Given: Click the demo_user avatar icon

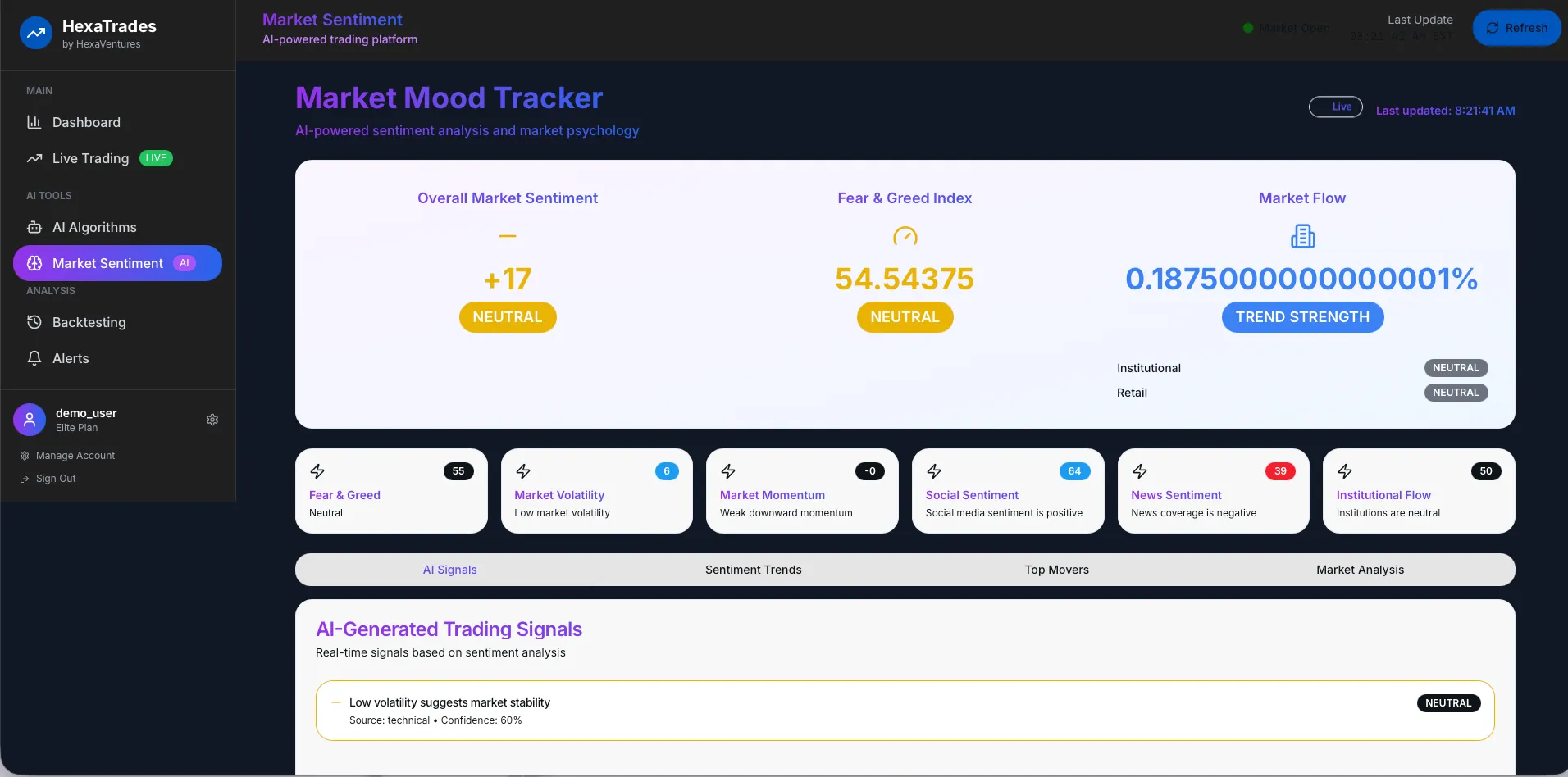Looking at the screenshot, I should pyautogui.click(x=30, y=420).
